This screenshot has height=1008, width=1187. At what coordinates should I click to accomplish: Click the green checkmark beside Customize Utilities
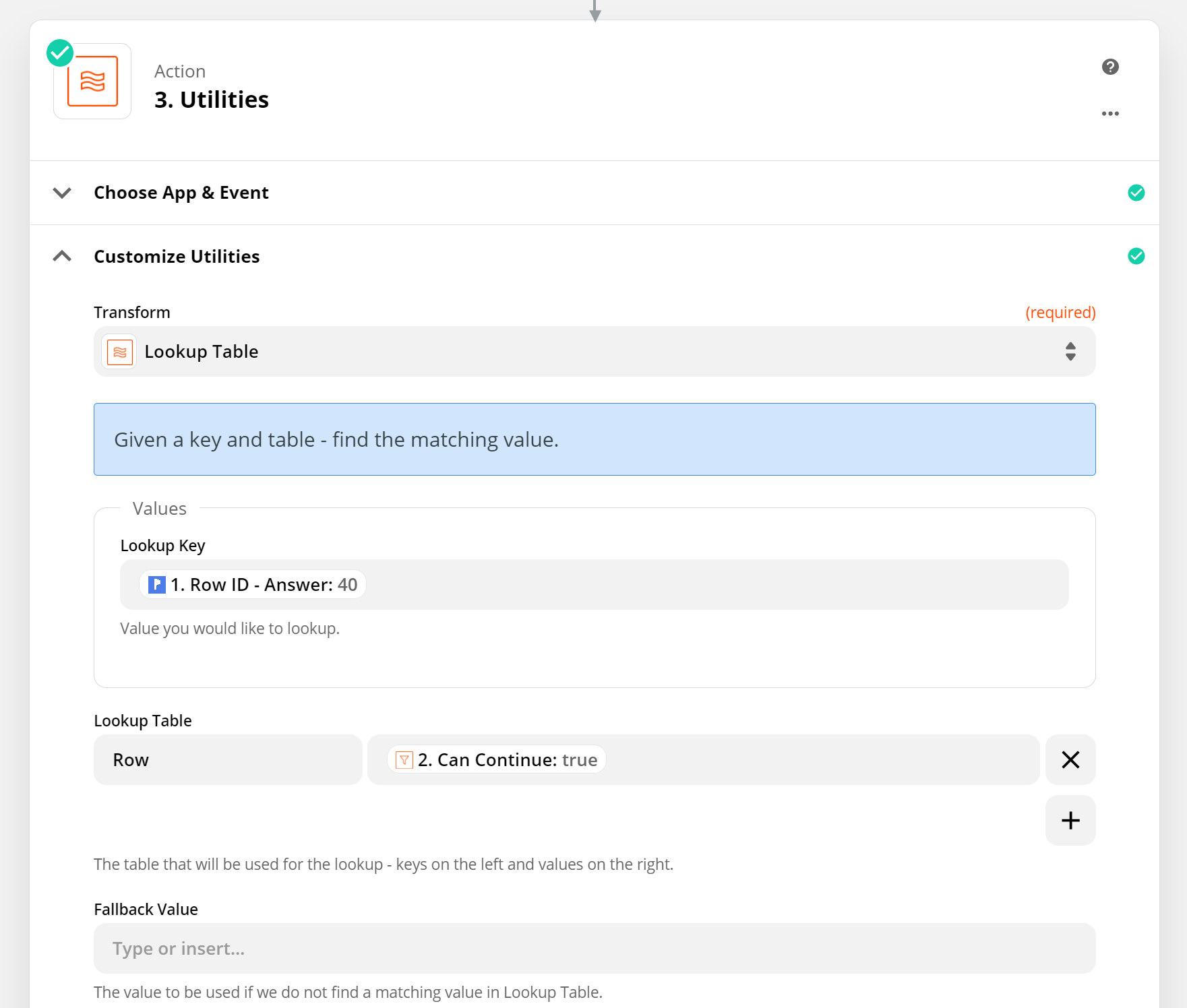pyautogui.click(x=1136, y=256)
